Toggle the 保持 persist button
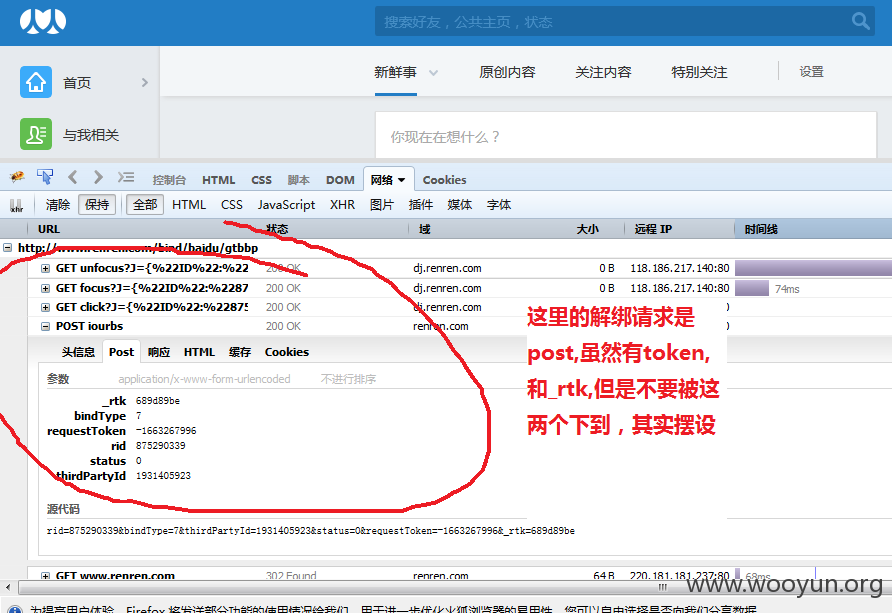Image resolution: width=892 pixels, height=613 pixels. (97, 205)
